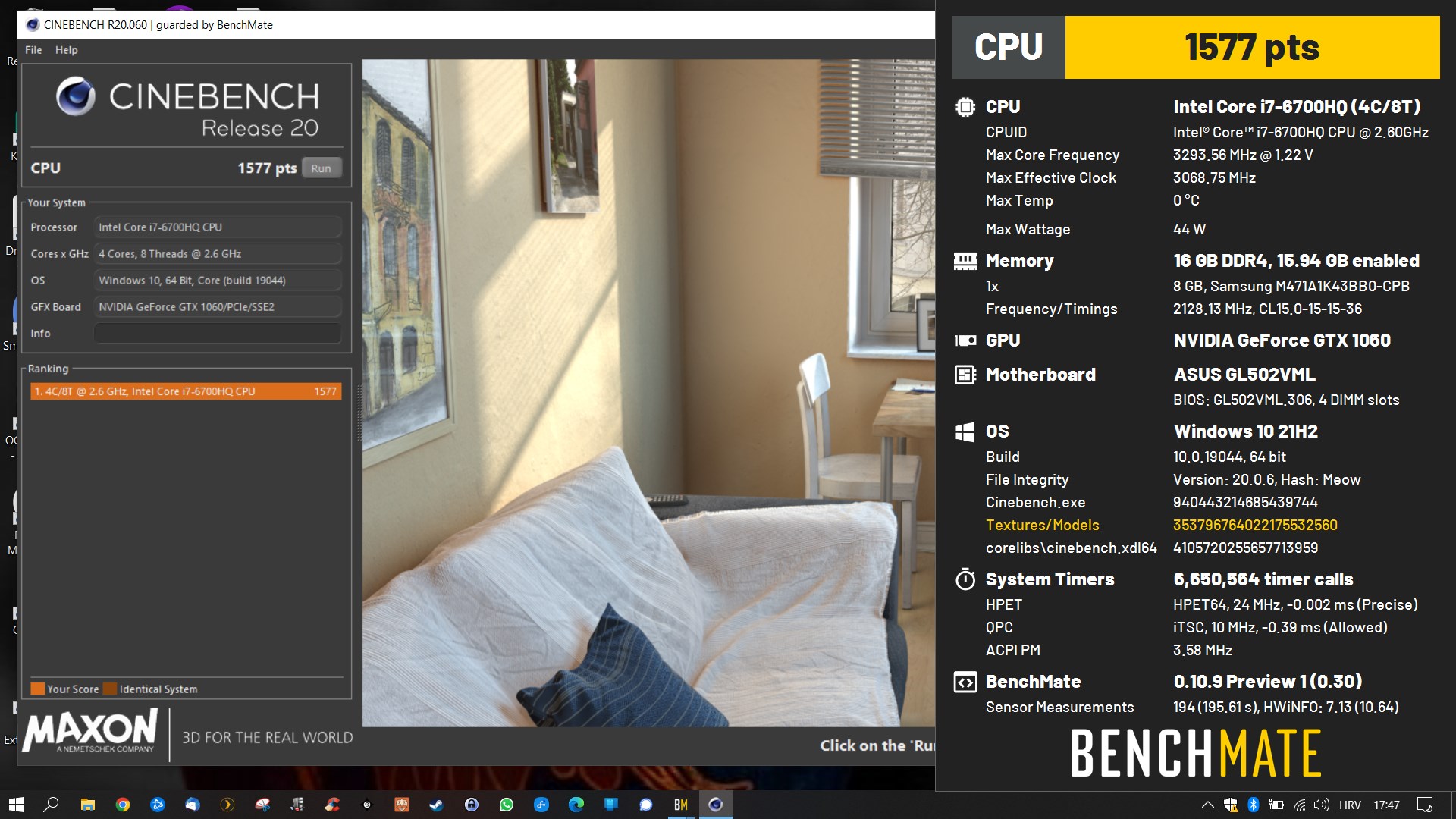The width and height of the screenshot is (1456, 819).
Task: Open the Windows Start menu
Action: point(16,805)
